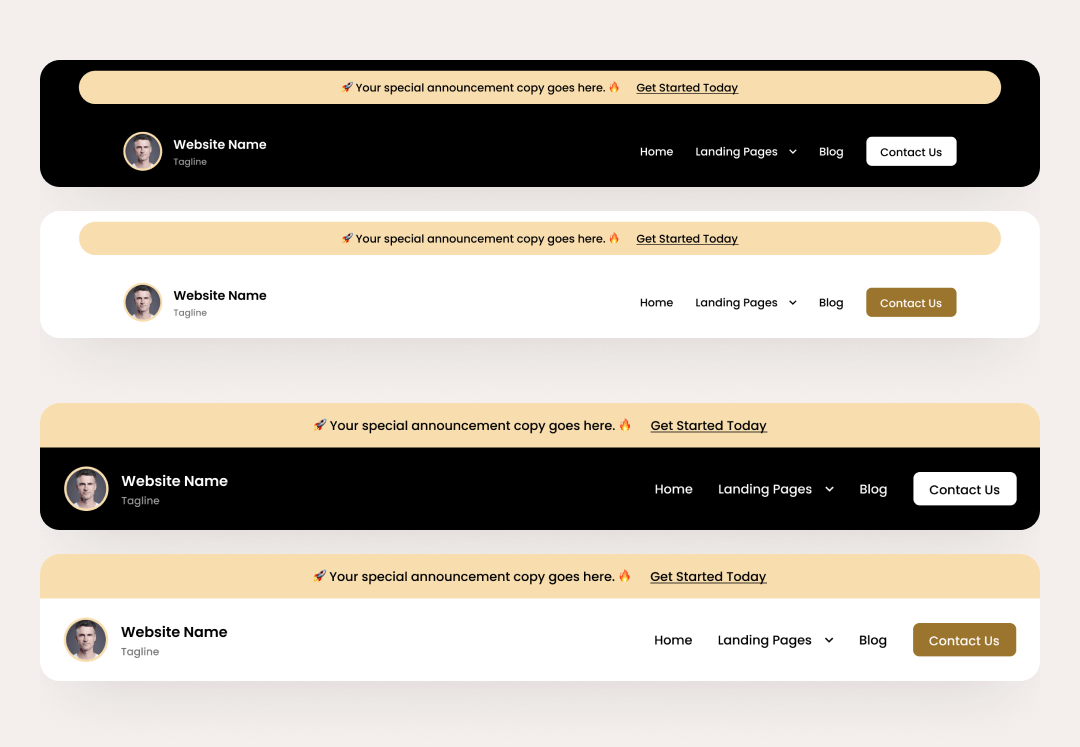Click Website Name title in bottom white header
Viewport: 1080px width, 747px height.
[174, 631]
